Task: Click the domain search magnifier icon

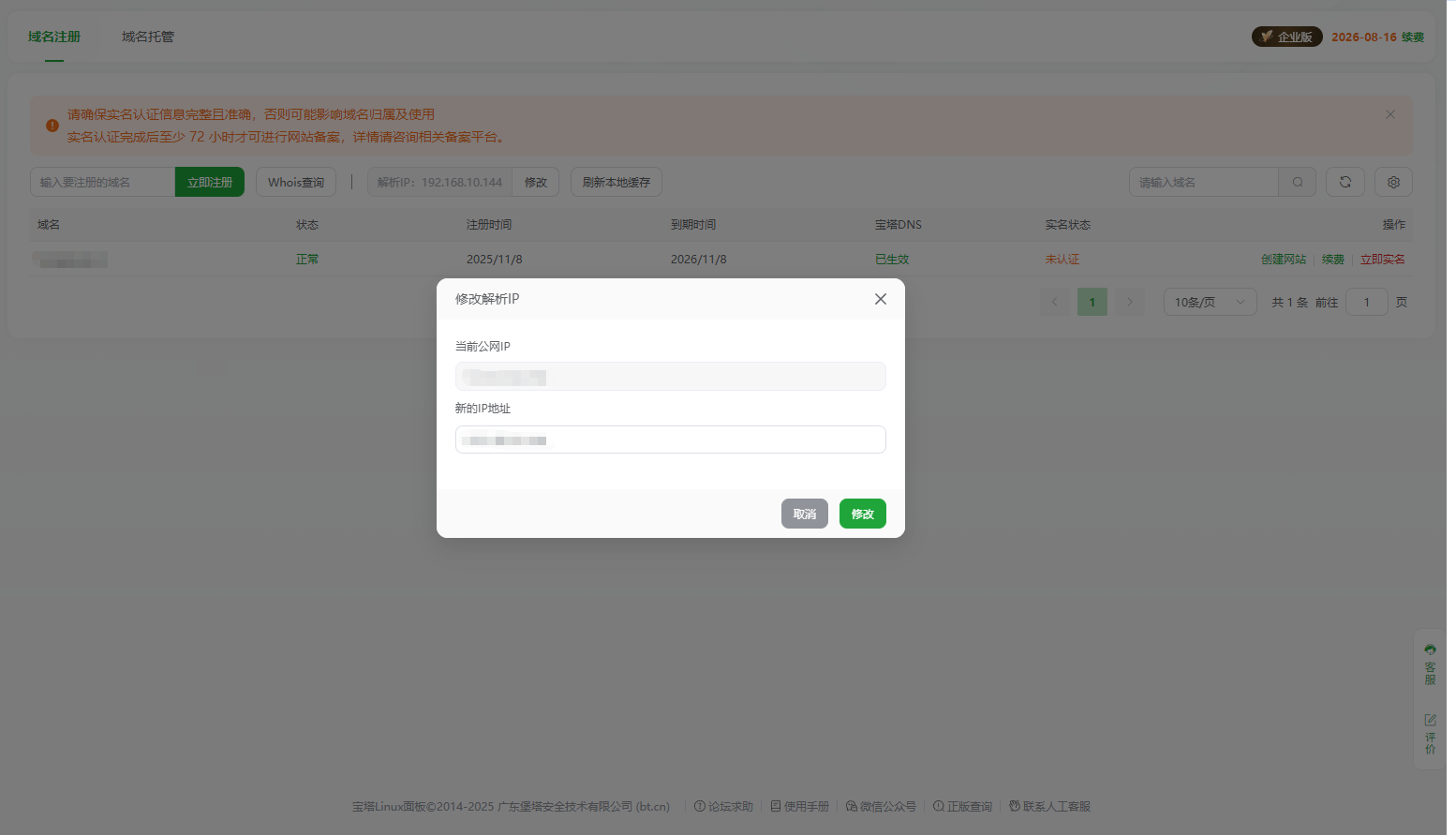Action: tap(1297, 181)
